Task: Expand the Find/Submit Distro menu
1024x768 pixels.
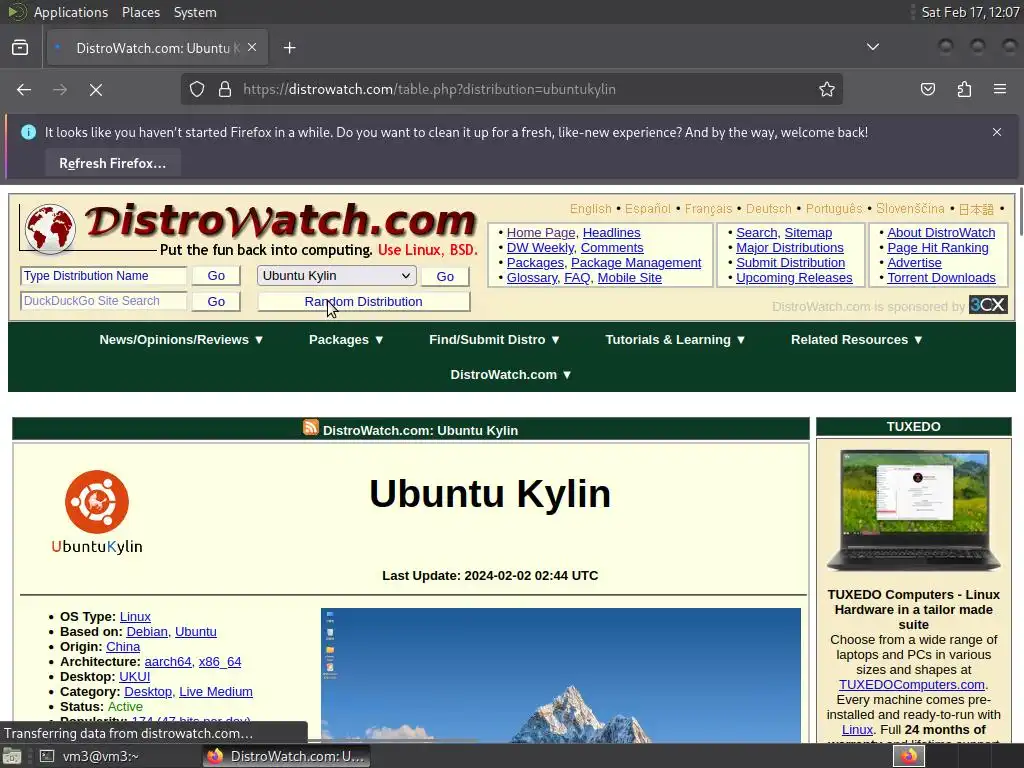Action: 494,340
